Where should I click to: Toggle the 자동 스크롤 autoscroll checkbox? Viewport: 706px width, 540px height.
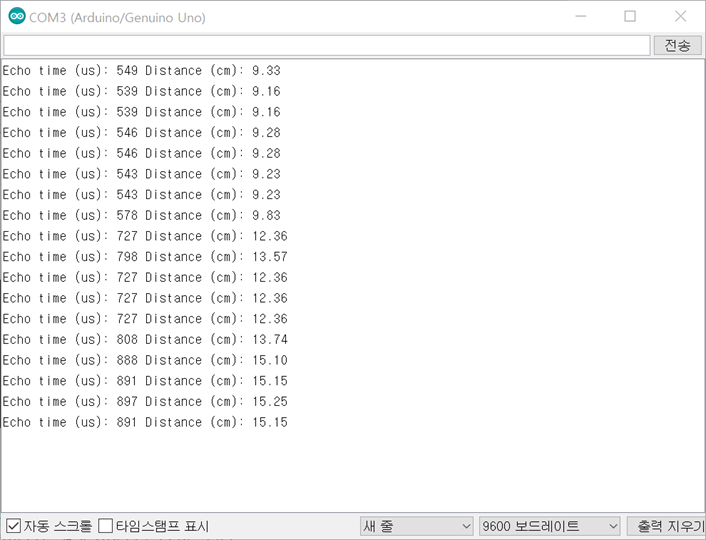[14, 526]
